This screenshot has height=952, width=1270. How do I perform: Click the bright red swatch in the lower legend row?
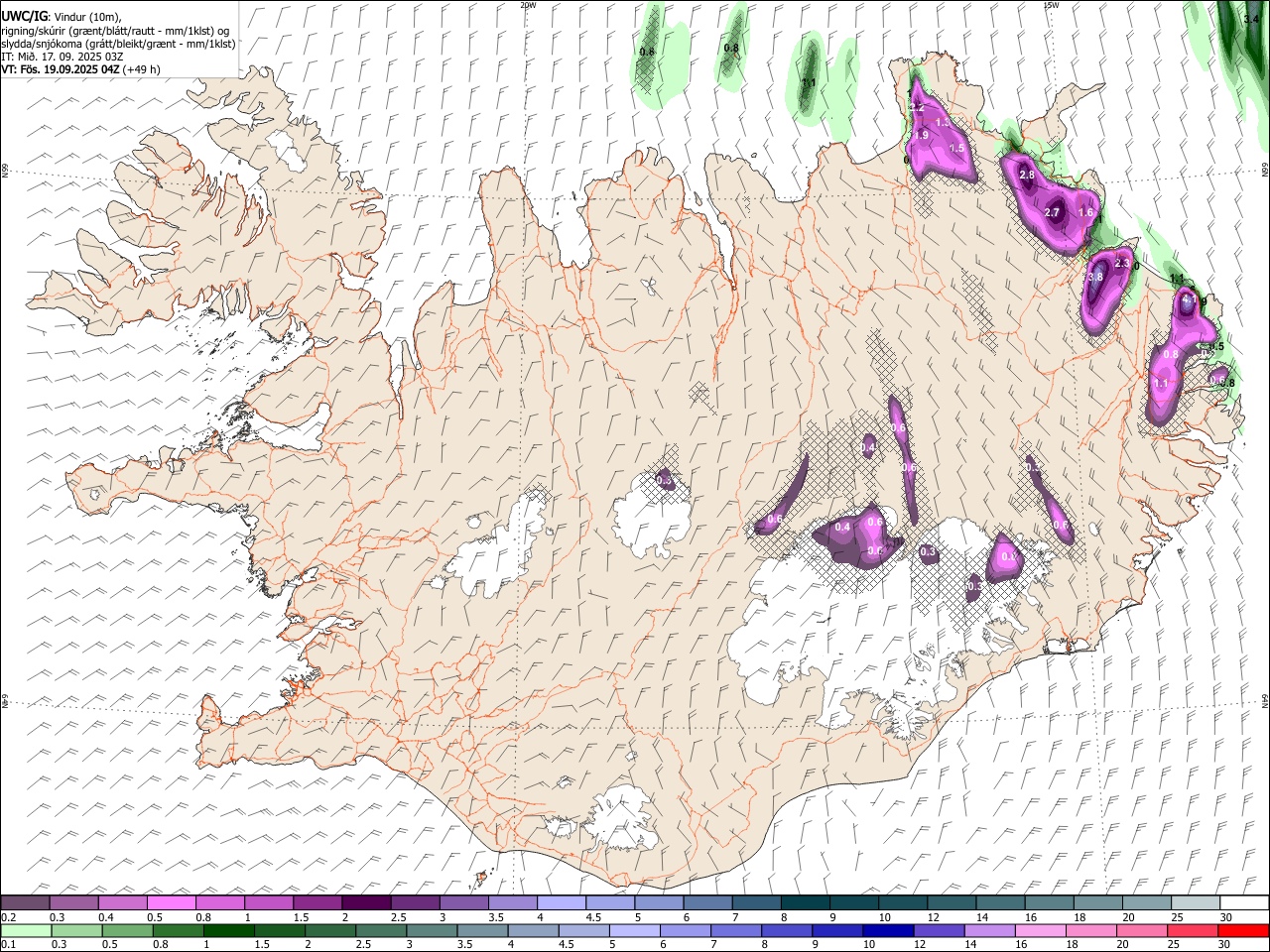tap(1243, 930)
